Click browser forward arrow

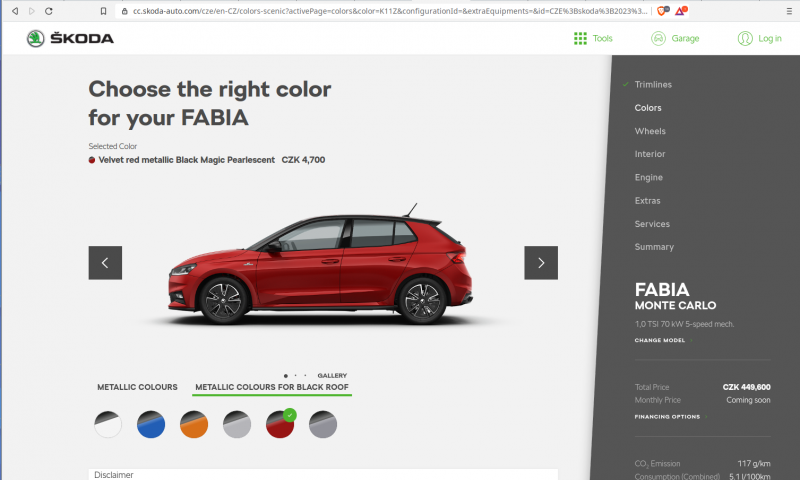coord(32,11)
